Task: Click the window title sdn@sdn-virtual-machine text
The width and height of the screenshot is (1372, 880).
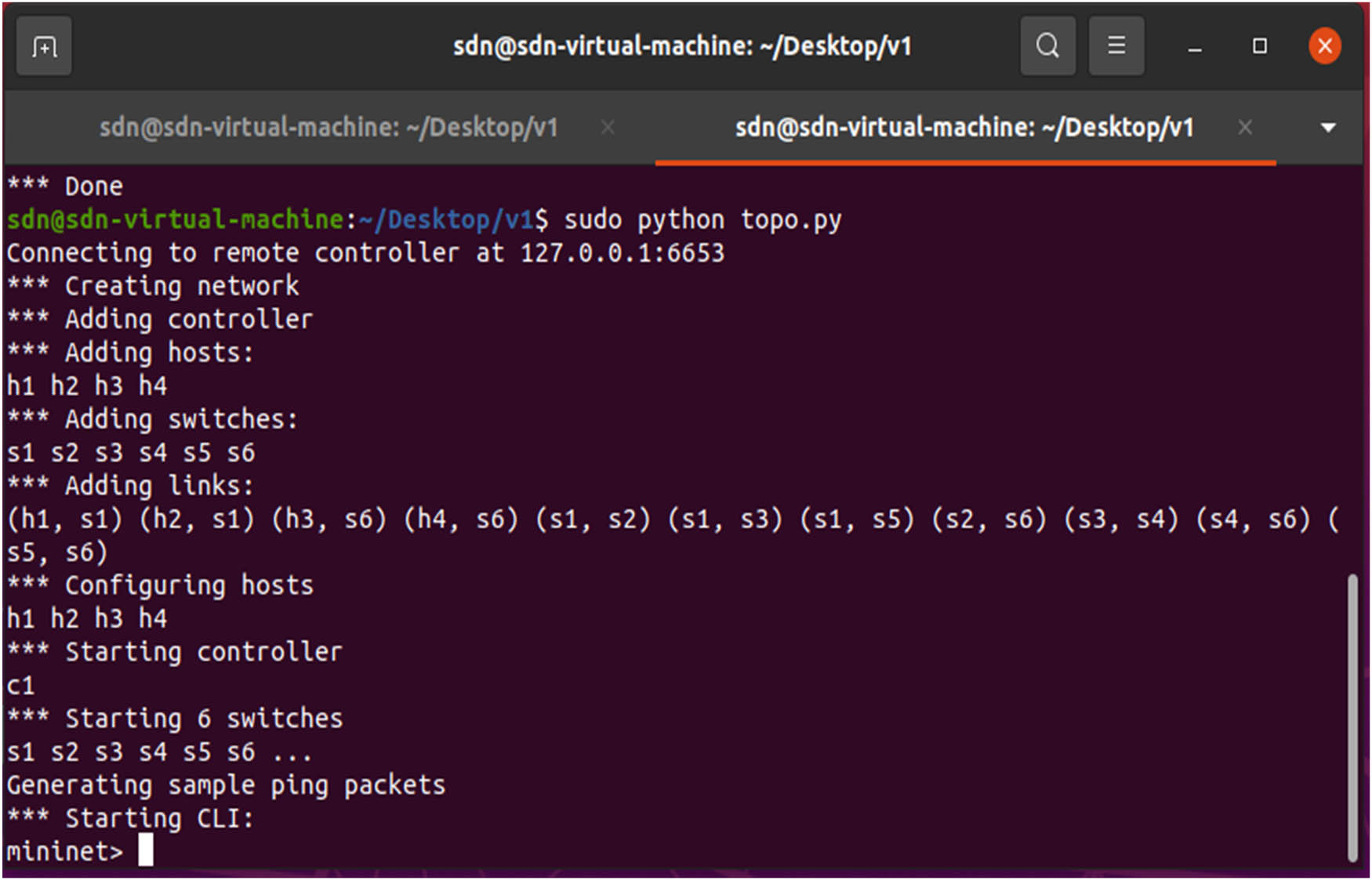Action: tap(682, 45)
